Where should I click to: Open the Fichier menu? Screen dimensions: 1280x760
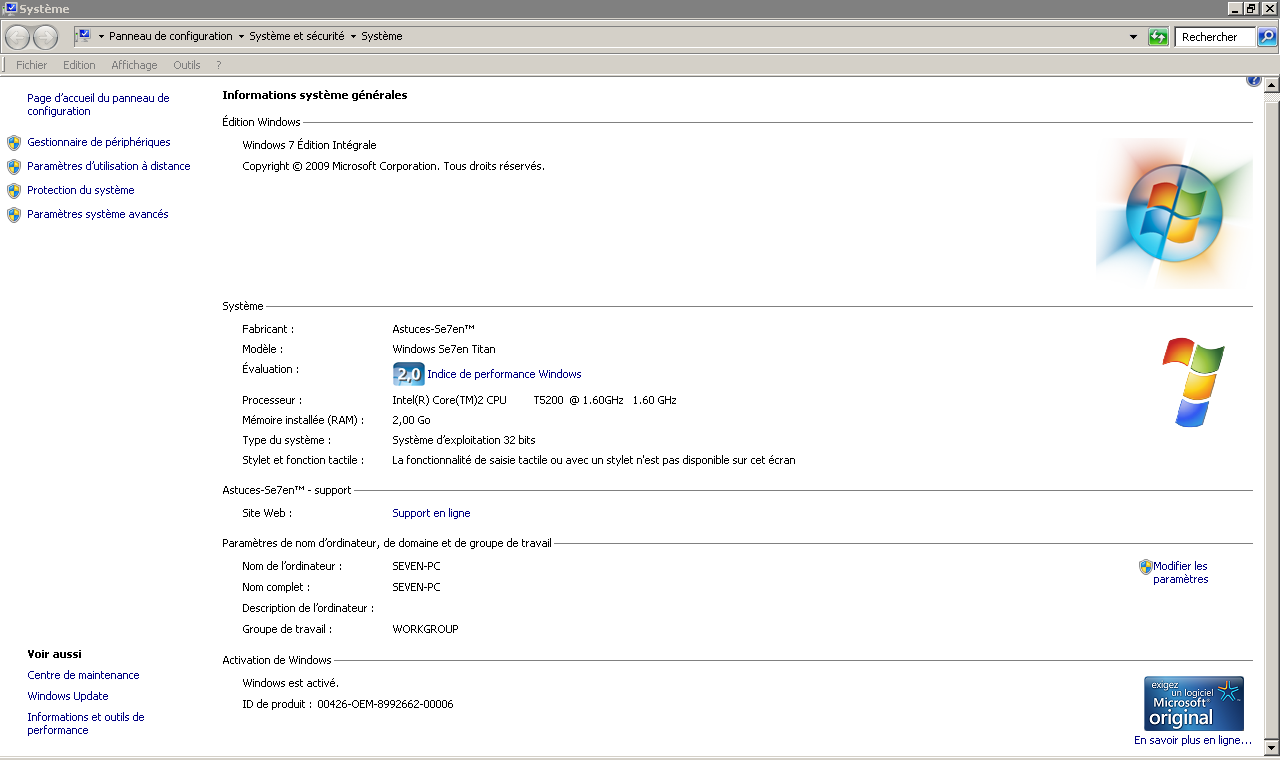tap(32, 65)
